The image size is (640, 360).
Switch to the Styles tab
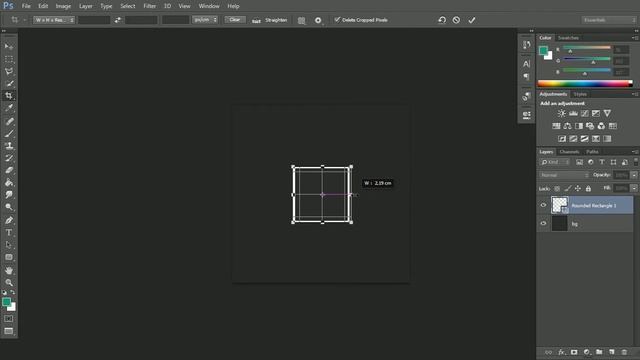[x=580, y=94]
